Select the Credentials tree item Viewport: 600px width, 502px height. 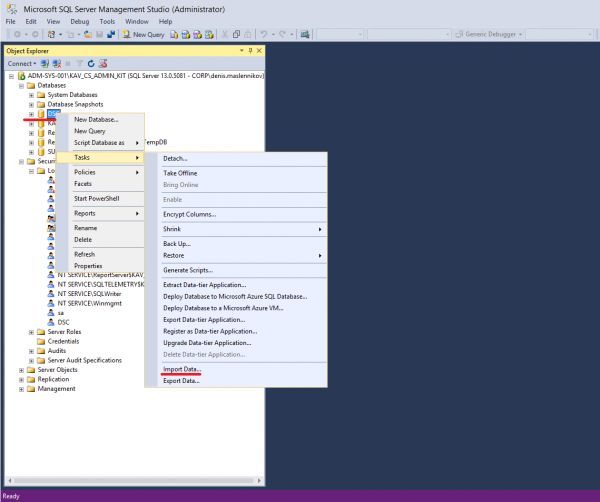pyautogui.click(x=63, y=341)
